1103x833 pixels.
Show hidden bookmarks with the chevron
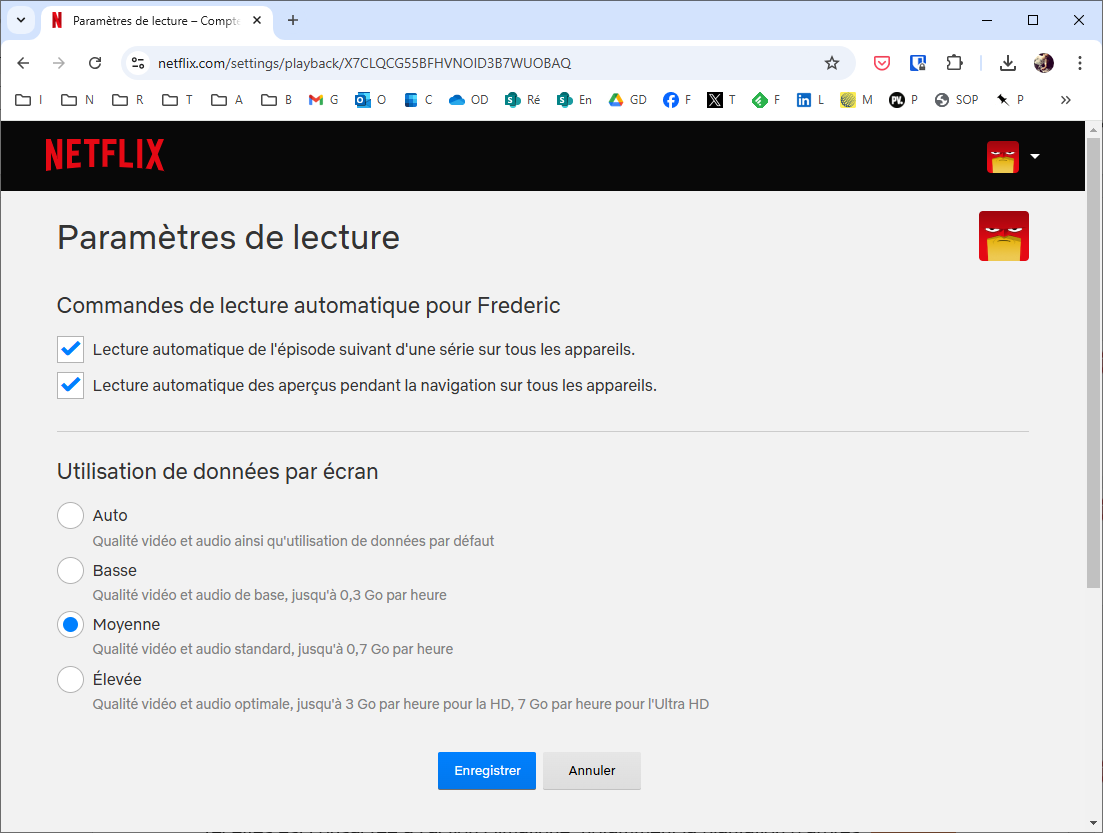[x=1065, y=100]
